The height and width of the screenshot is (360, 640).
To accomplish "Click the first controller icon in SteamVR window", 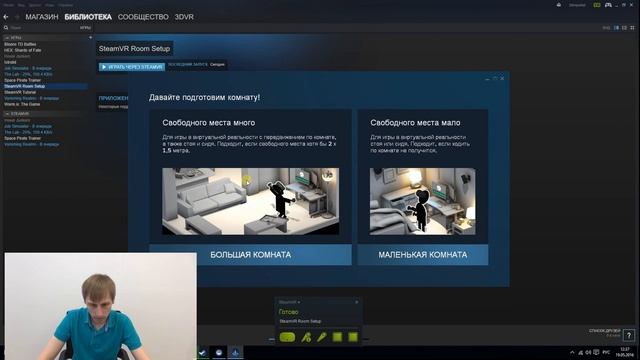I will 306,337.
